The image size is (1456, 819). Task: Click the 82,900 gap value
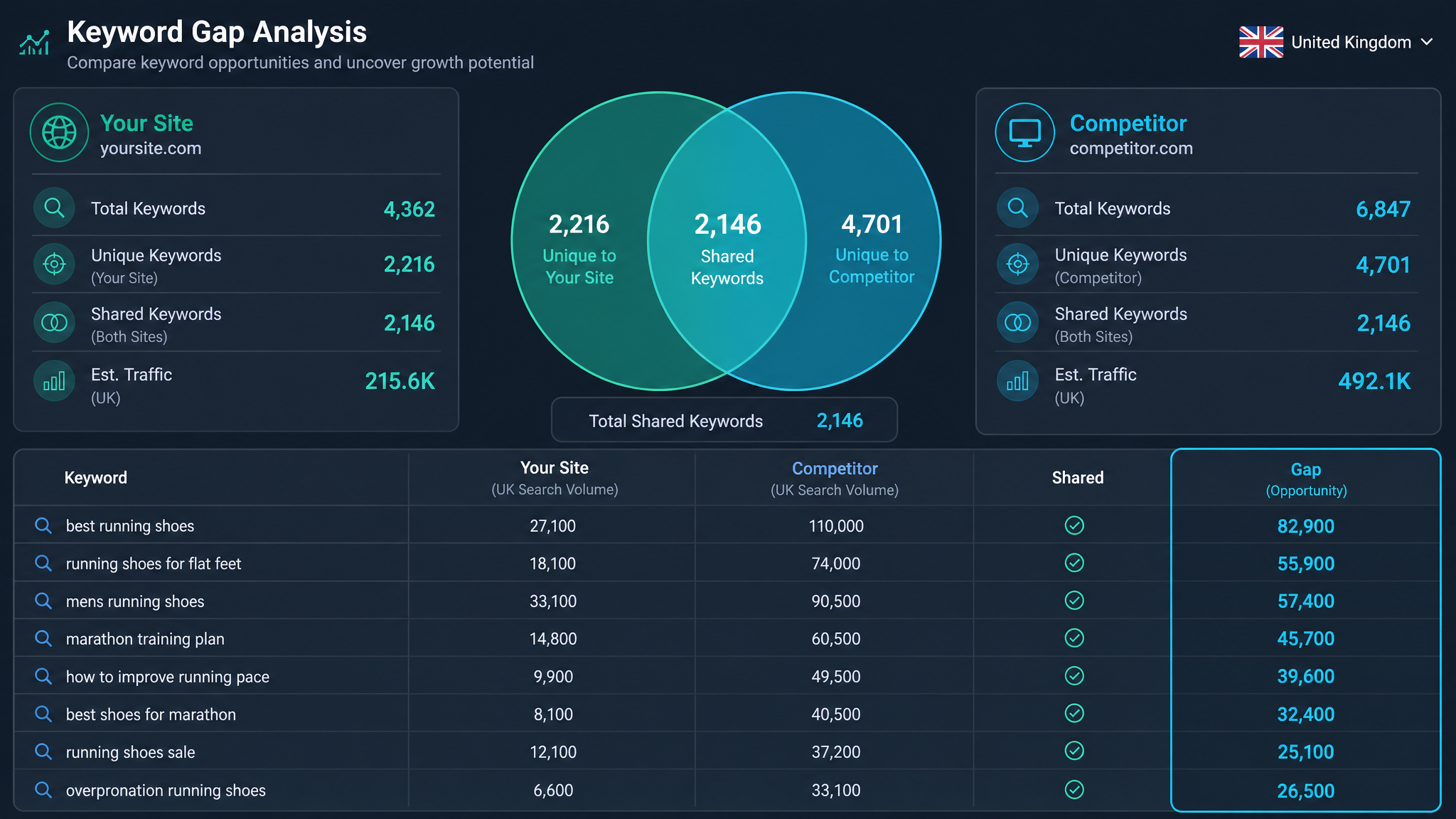point(1306,526)
